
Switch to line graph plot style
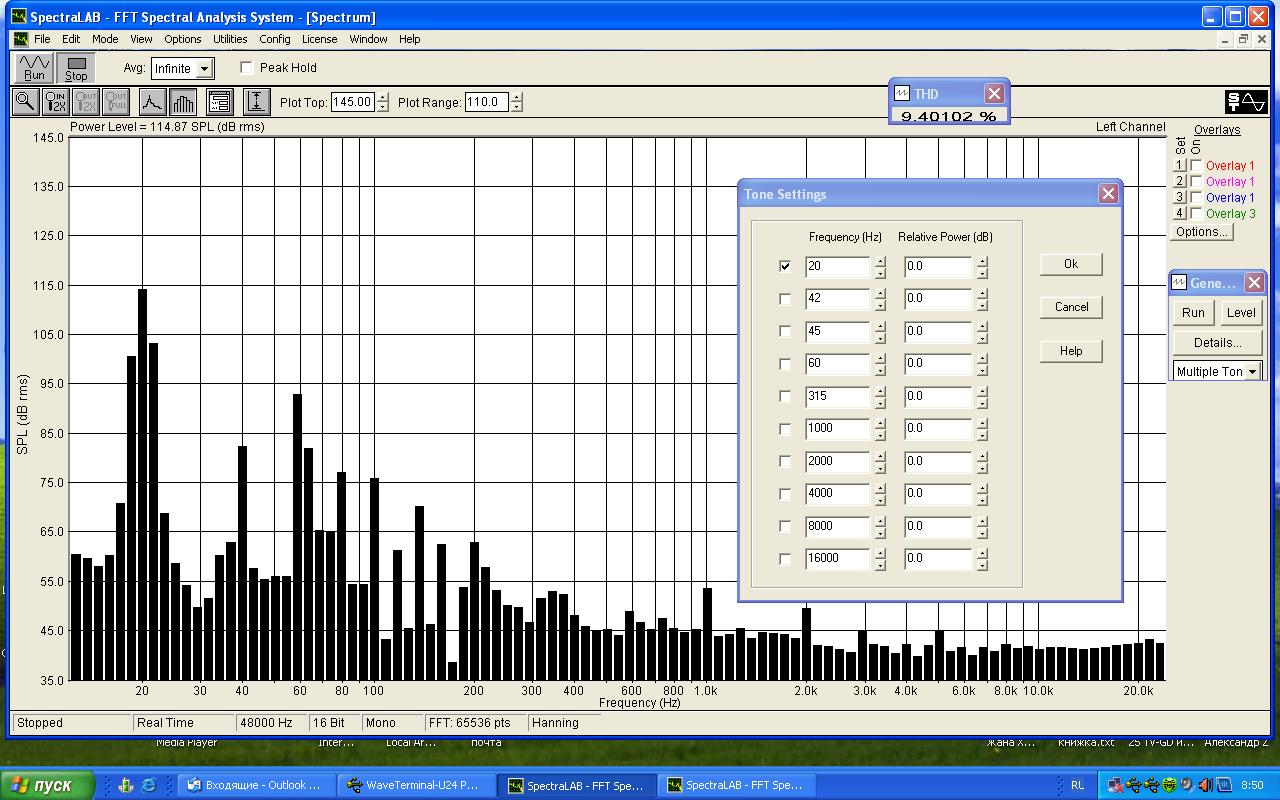151,102
